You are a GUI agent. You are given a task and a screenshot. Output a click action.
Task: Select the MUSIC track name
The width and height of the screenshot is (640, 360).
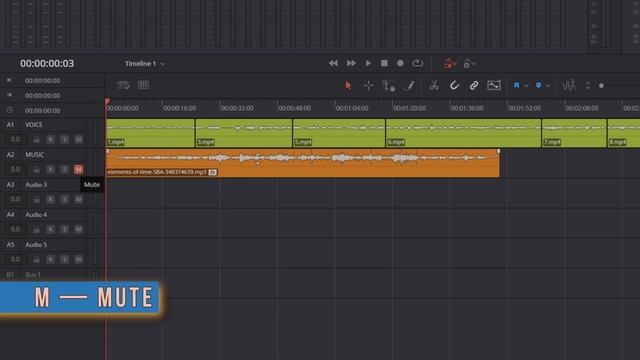pos(34,155)
